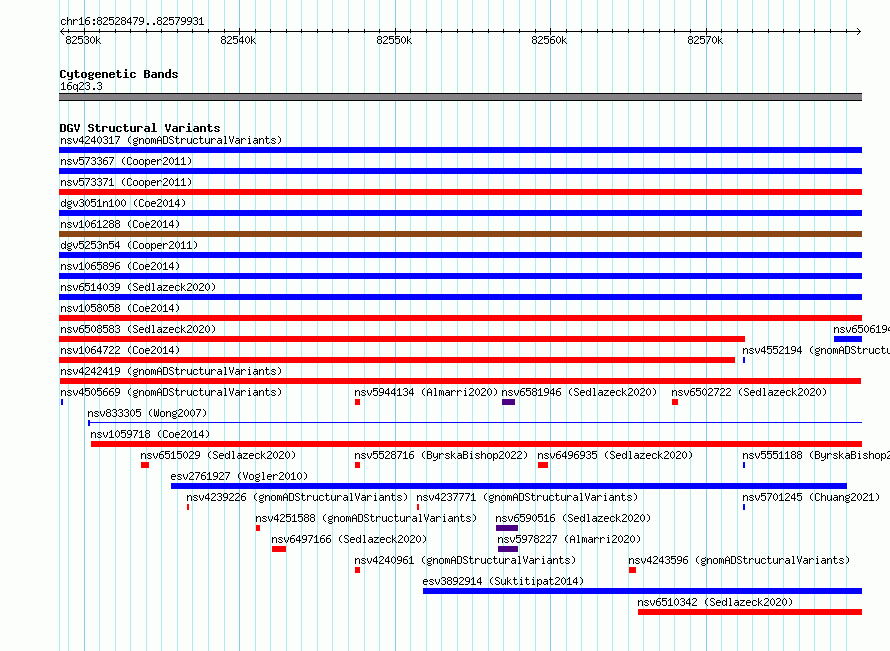Viewport: 890px width, 651px height.
Task: Select the nsv4243596 gnomAD red marker
Action: coord(632,570)
